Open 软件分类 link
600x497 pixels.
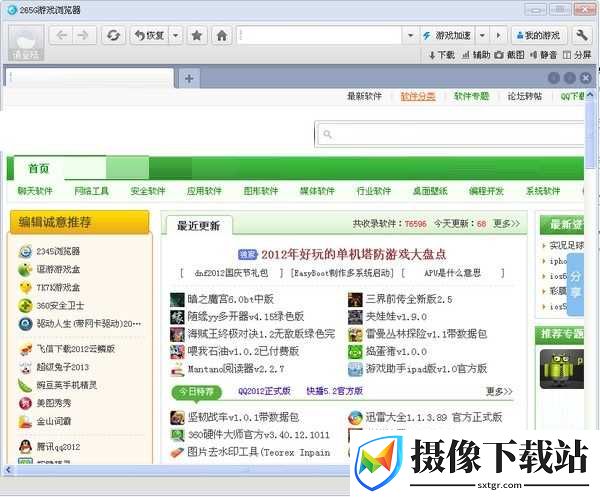pyautogui.click(x=418, y=96)
